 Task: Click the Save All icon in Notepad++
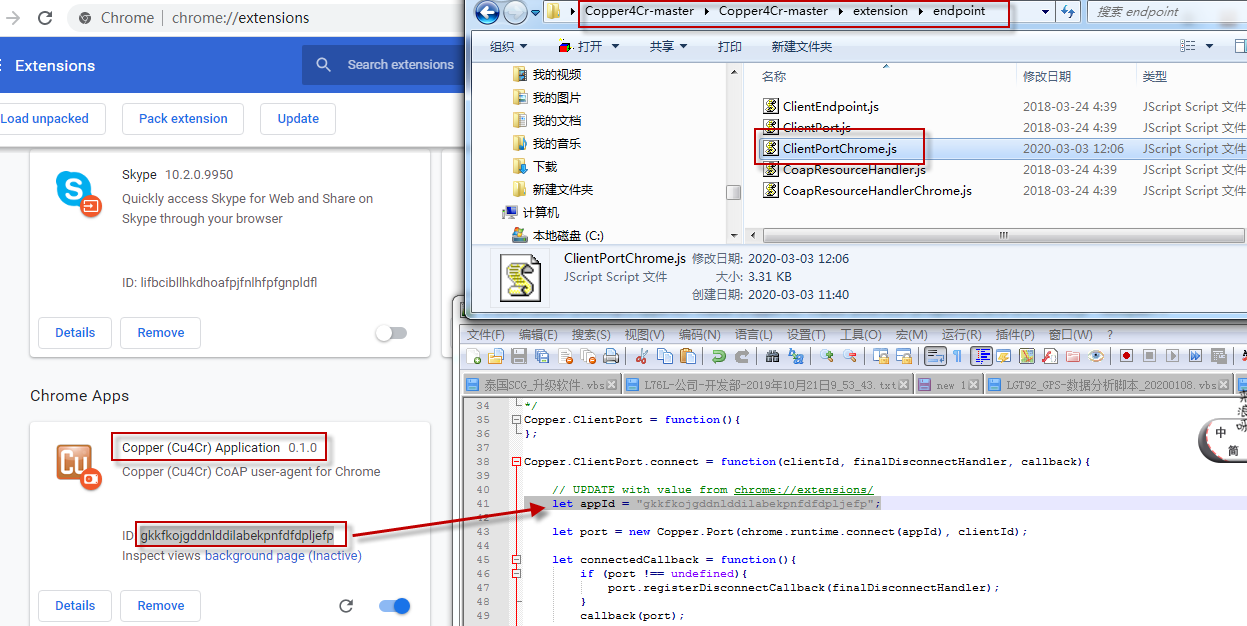[x=542, y=356]
